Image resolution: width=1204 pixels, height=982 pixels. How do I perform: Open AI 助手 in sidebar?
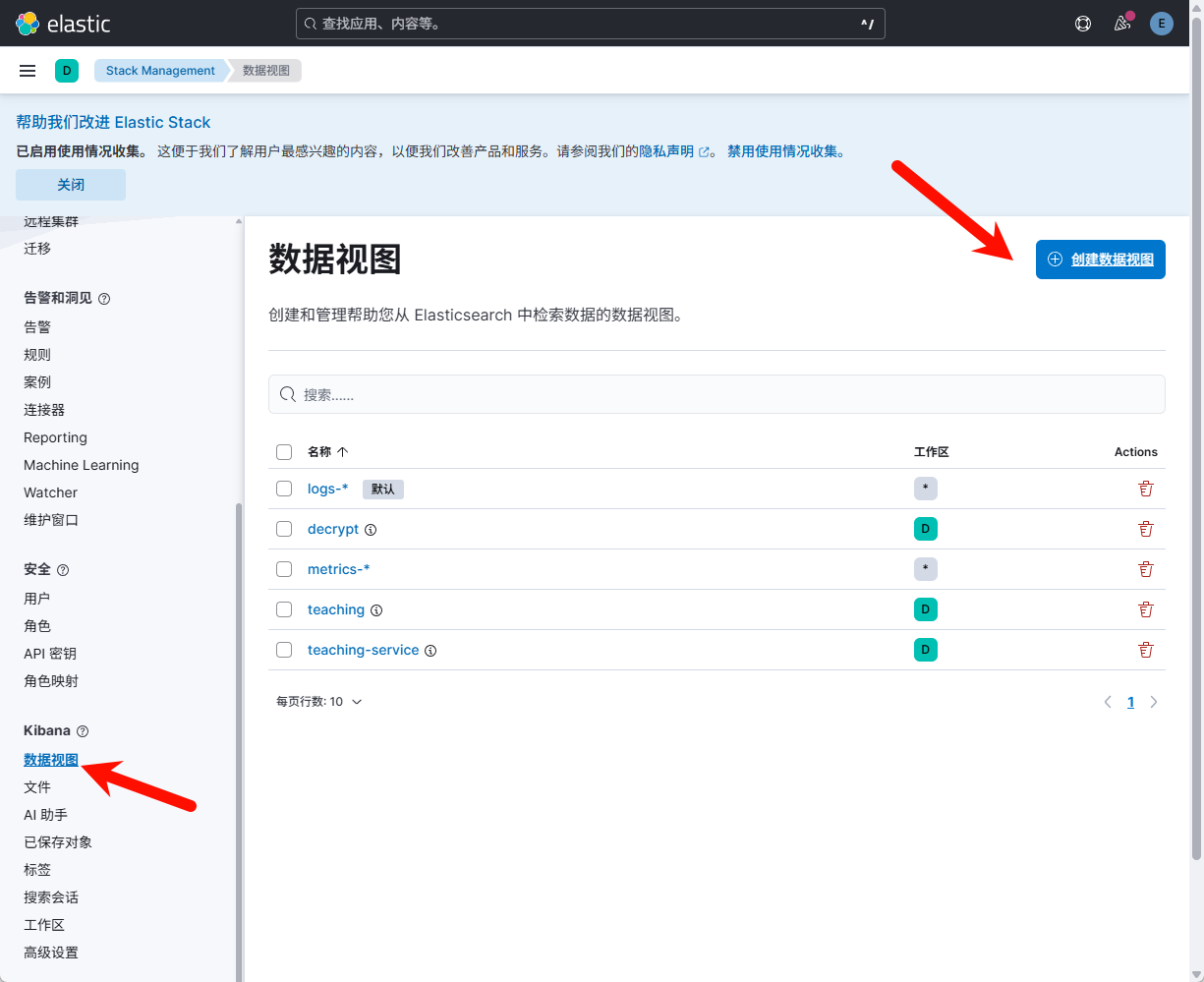45,815
